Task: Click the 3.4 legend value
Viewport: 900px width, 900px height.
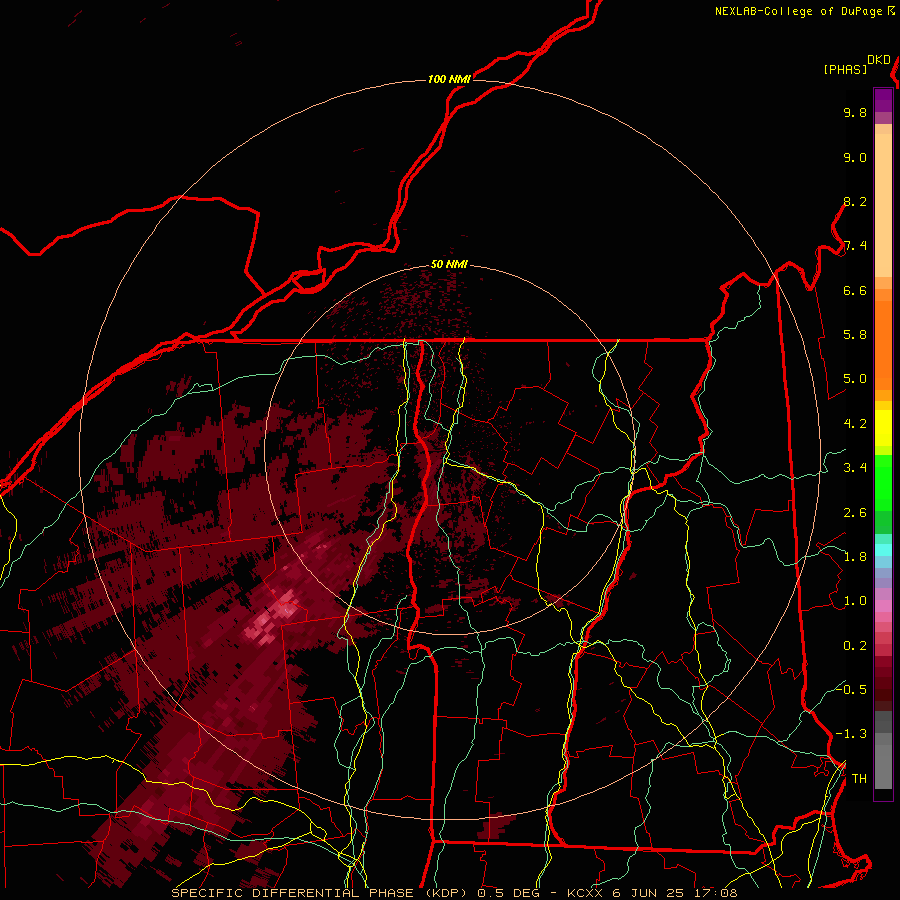Action: point(855,468)
